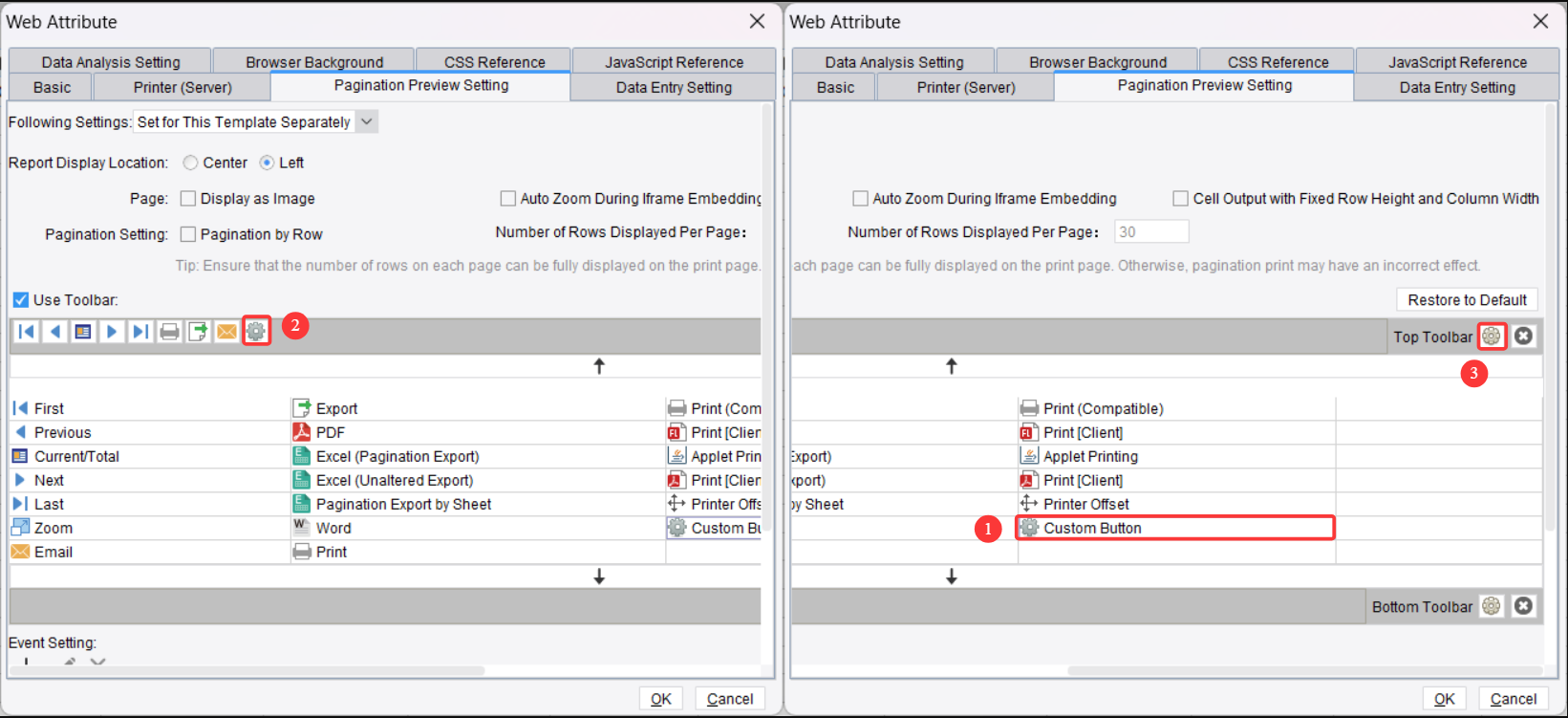The image size is (1568, 718).
Task: Enable the Display as Image checkbox
Action: (188, 199)
